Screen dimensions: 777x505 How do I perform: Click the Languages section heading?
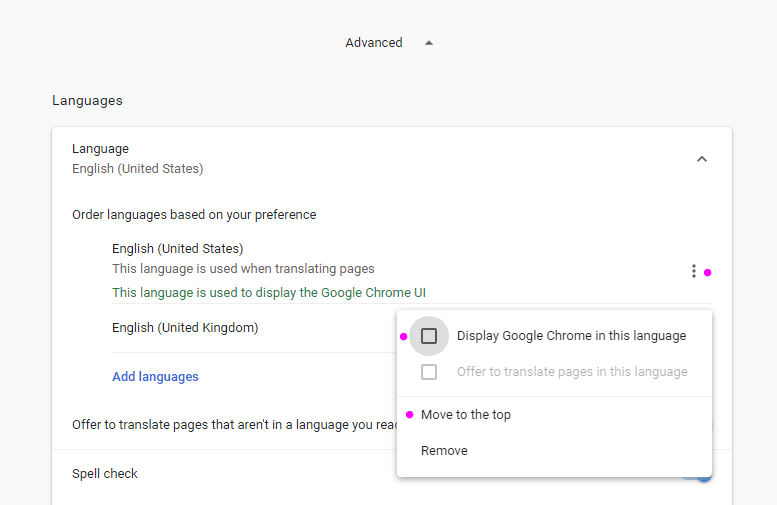pos(87,101)
